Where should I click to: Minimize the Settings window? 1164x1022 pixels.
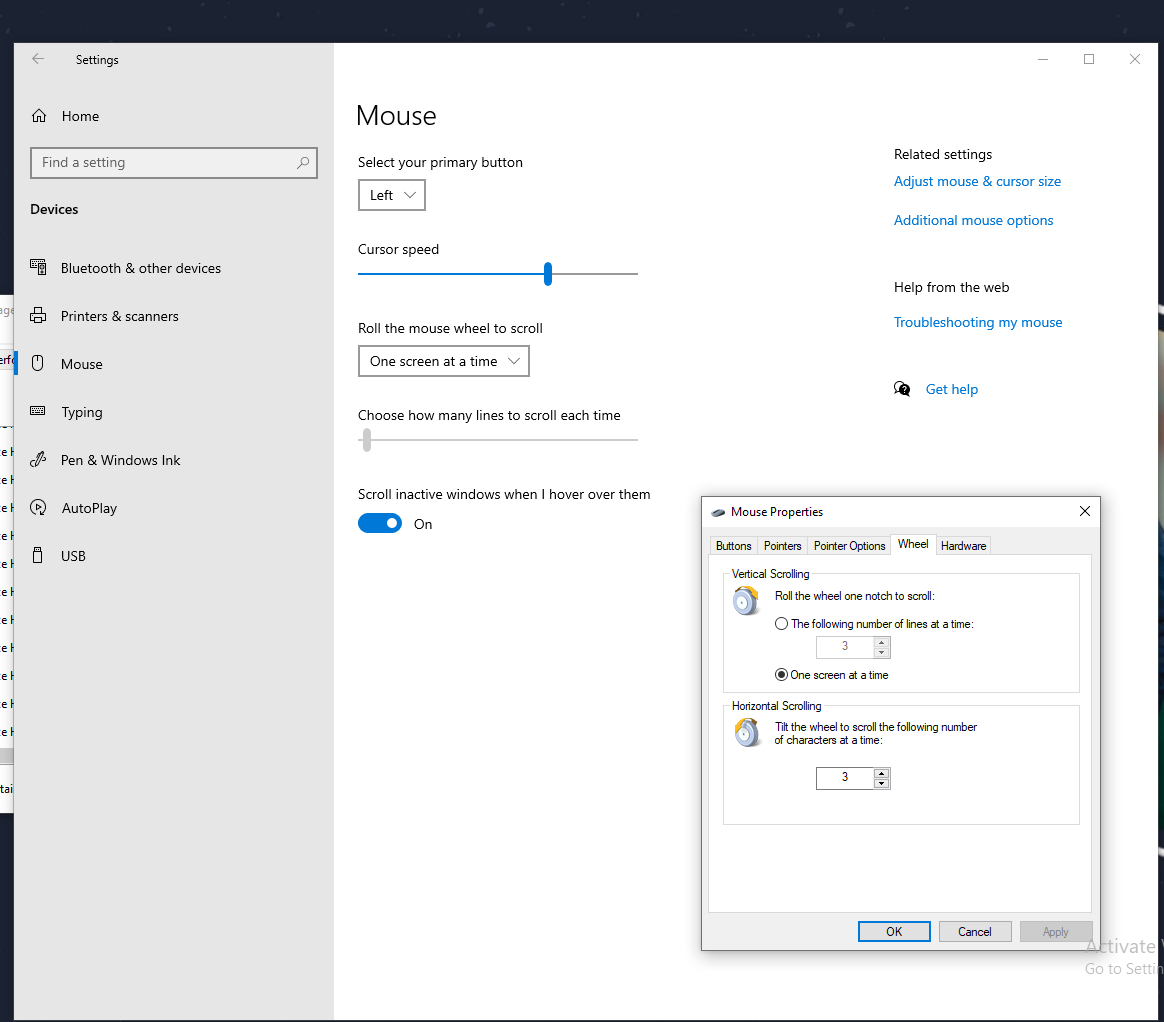point(1042,59)
